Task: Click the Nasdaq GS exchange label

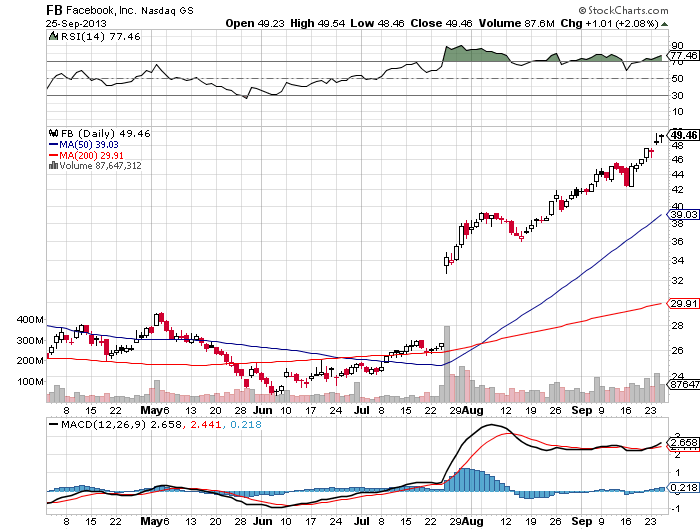Action: (x=167, y=10)
